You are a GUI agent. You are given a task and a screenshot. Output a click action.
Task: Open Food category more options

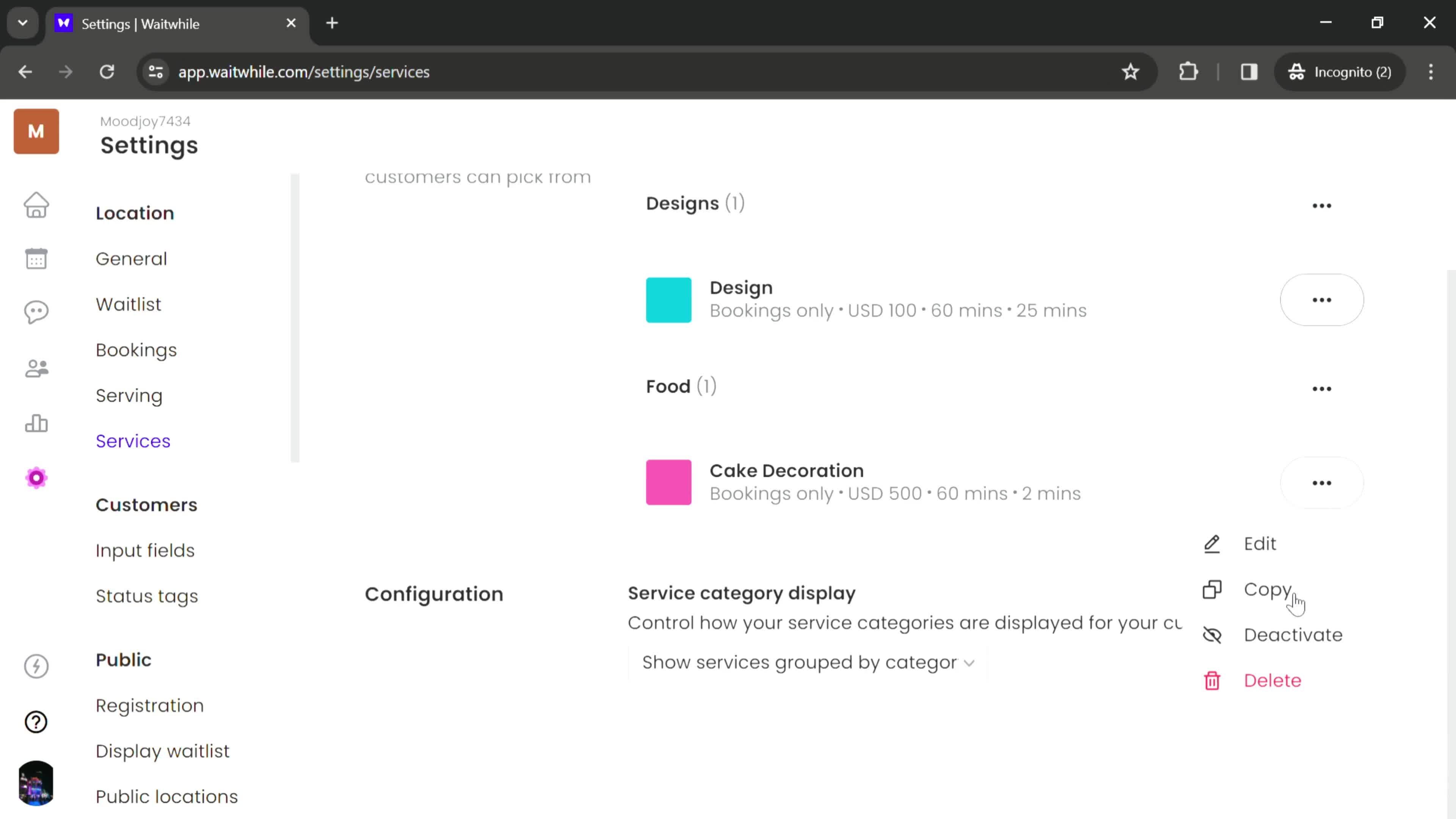click(1321, 389)
